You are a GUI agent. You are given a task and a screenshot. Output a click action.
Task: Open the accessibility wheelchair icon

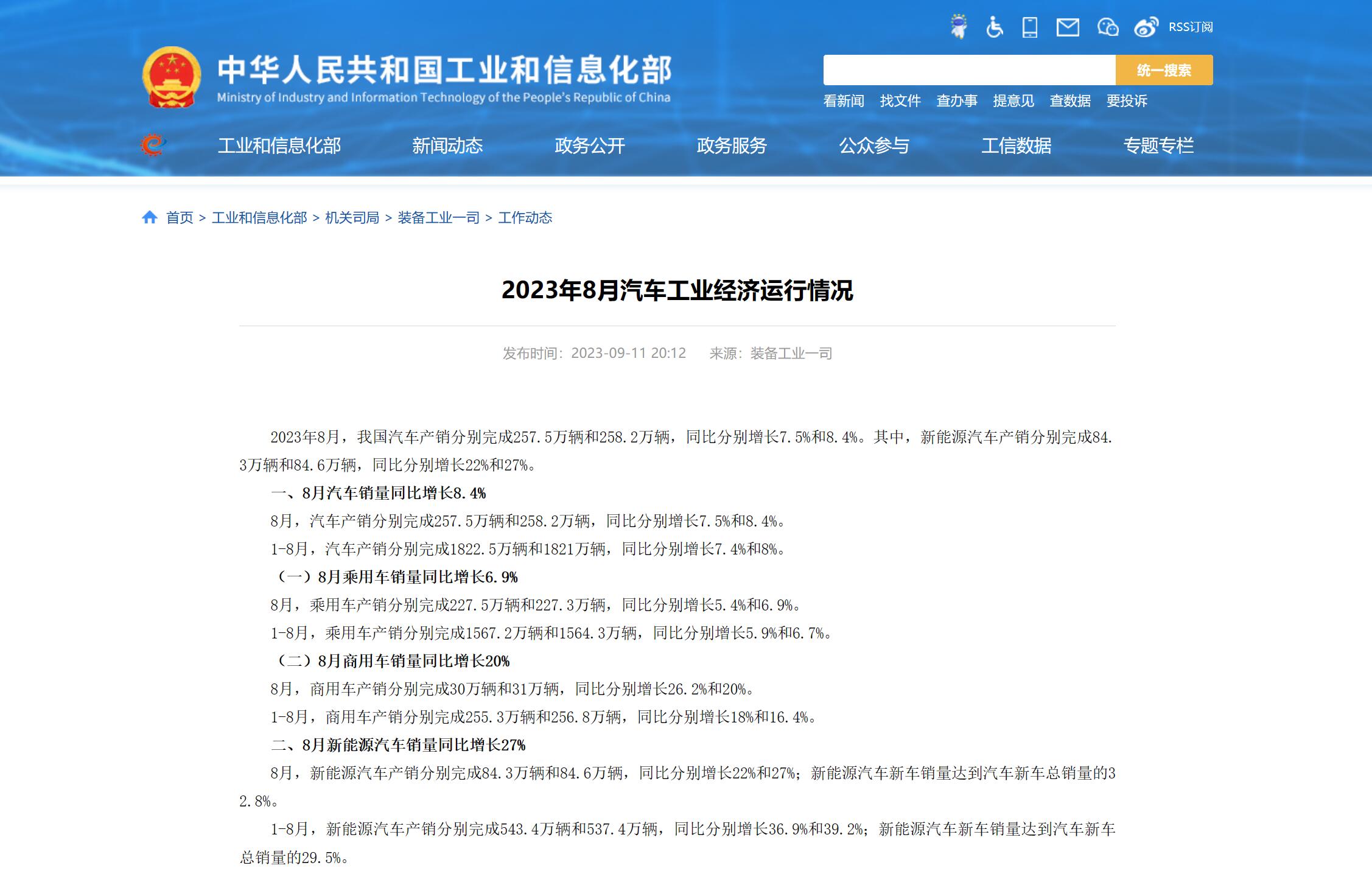click(995, 27)
